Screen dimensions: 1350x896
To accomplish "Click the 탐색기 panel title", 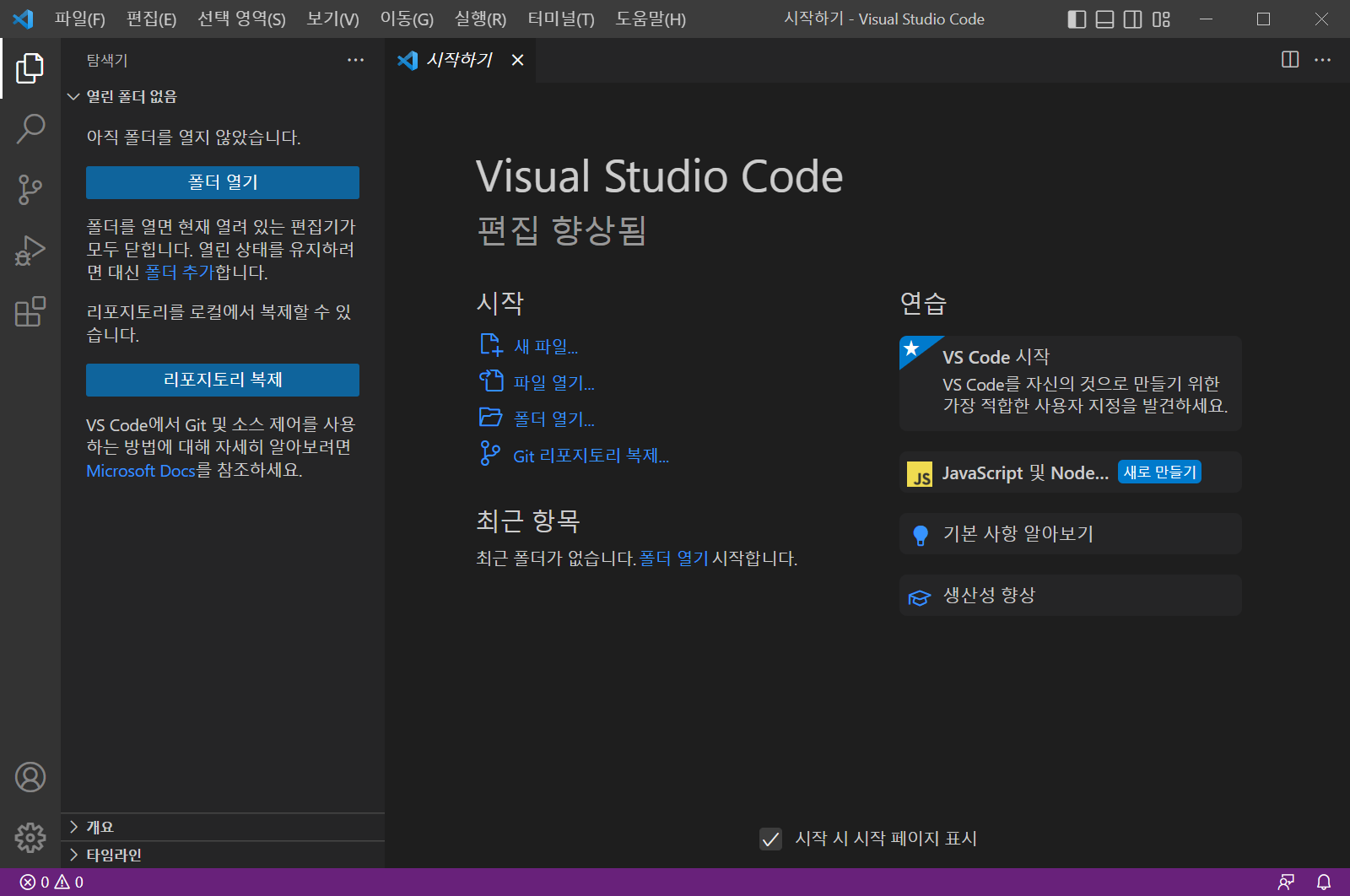I will 107,61.
